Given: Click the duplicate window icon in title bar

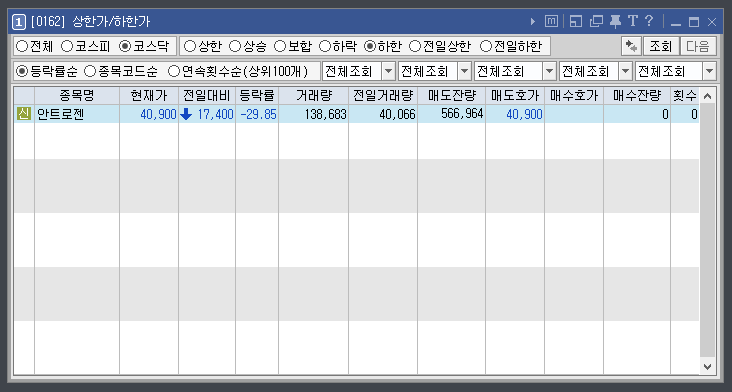Looking at the screenshot, I should (x=596, y=21).
